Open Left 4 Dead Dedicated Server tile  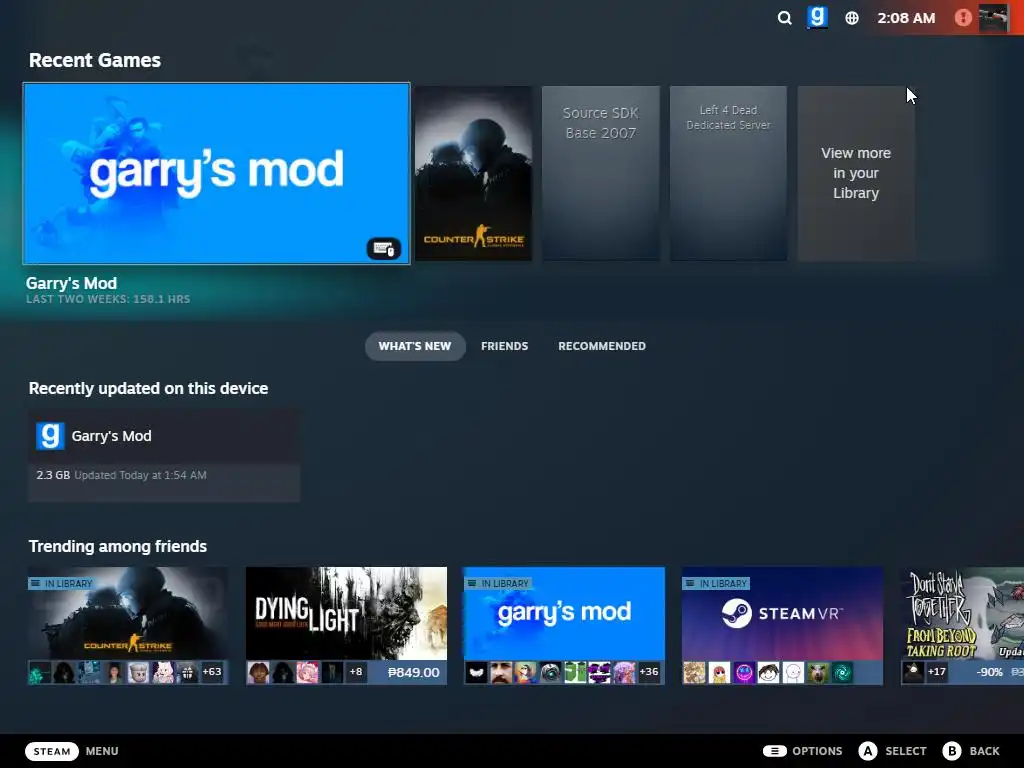(x=728, y=174)
